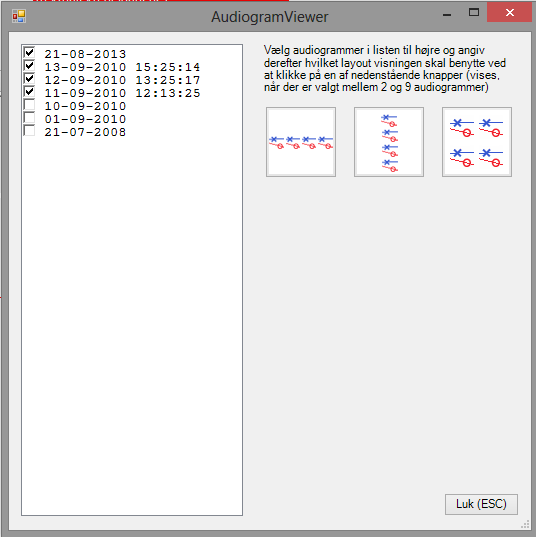Select the 21-08-2013 list entry text
The height and width of the screenshot is (537, 536).
85,54
